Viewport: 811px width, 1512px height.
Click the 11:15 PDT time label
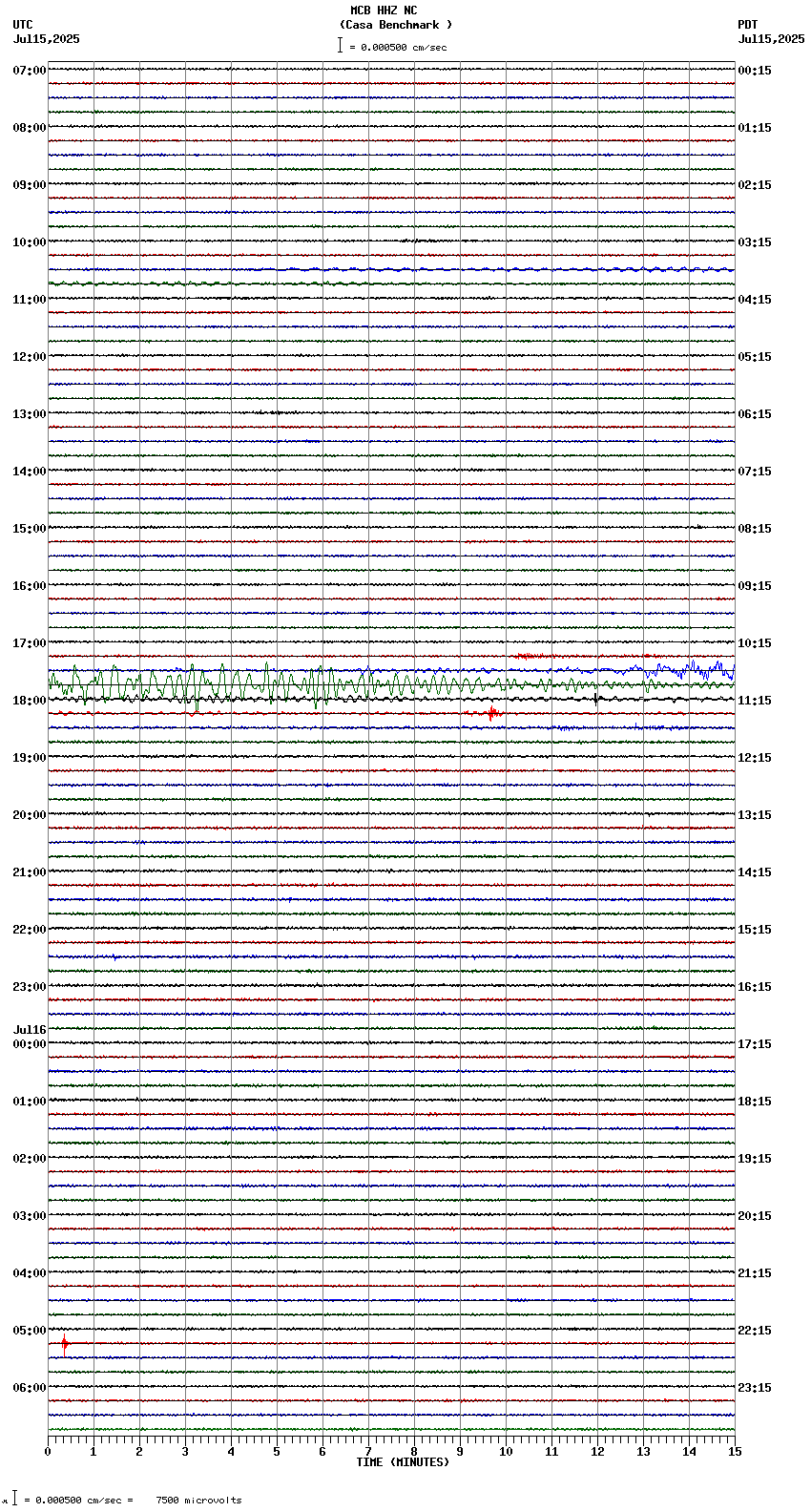pyautogui.click(x=755, y=701)
